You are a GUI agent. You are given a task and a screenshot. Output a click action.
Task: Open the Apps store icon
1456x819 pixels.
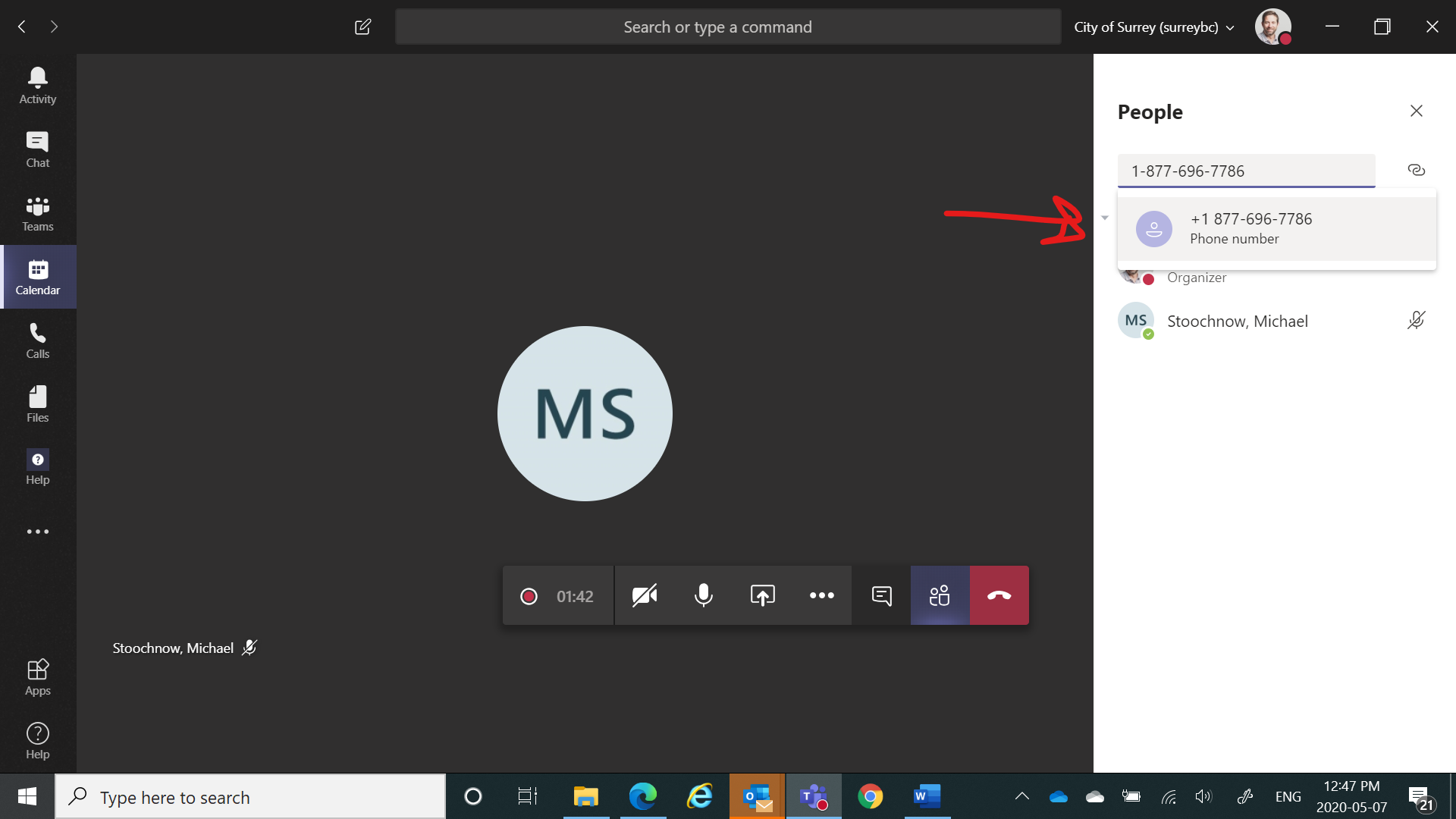38,677
